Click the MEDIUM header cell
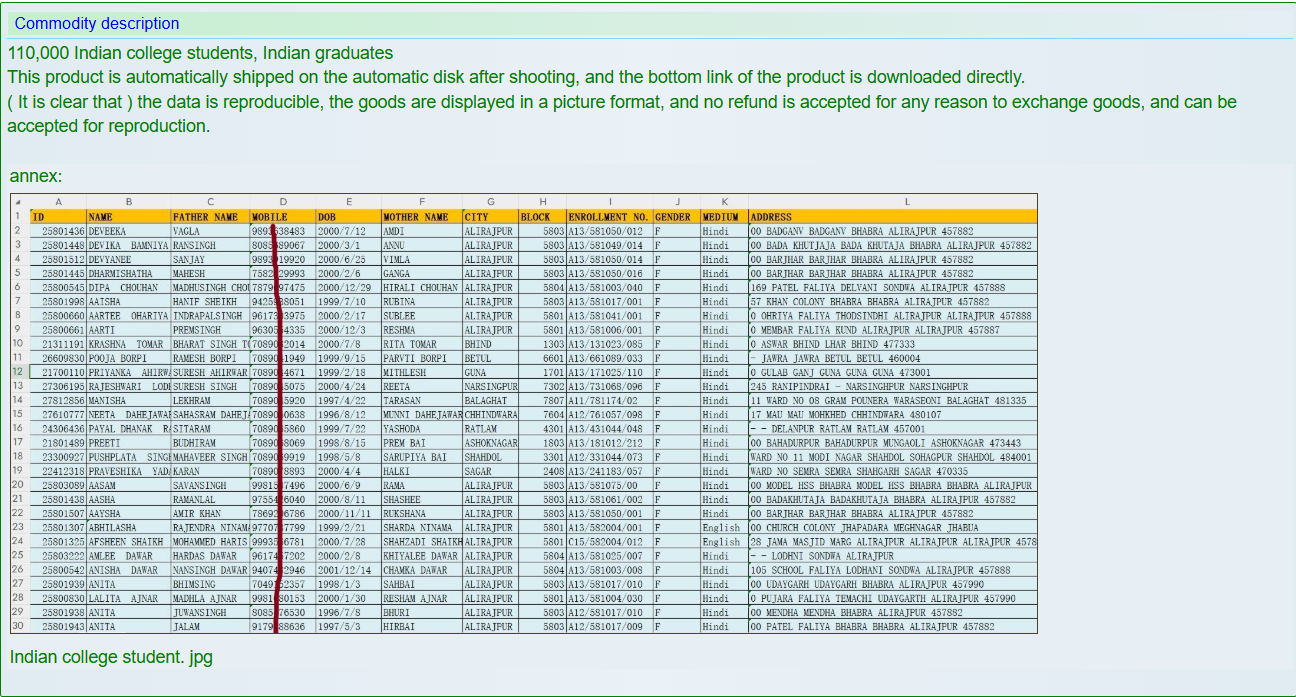Image resolution: width=1296 pixels, height=697 pixels. click(723, 216)
